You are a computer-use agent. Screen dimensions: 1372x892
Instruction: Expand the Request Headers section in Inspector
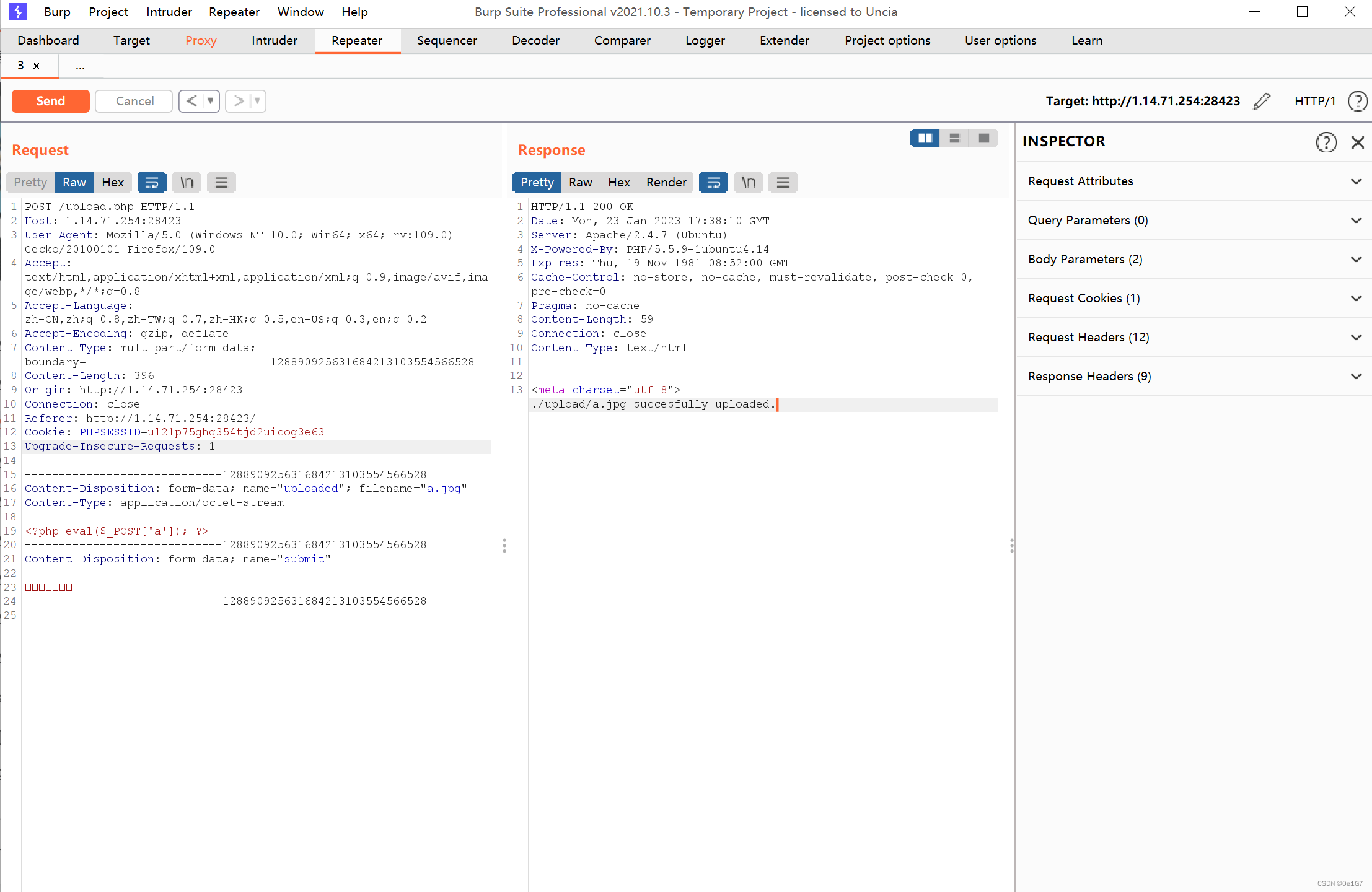[x=1357, y=337]
